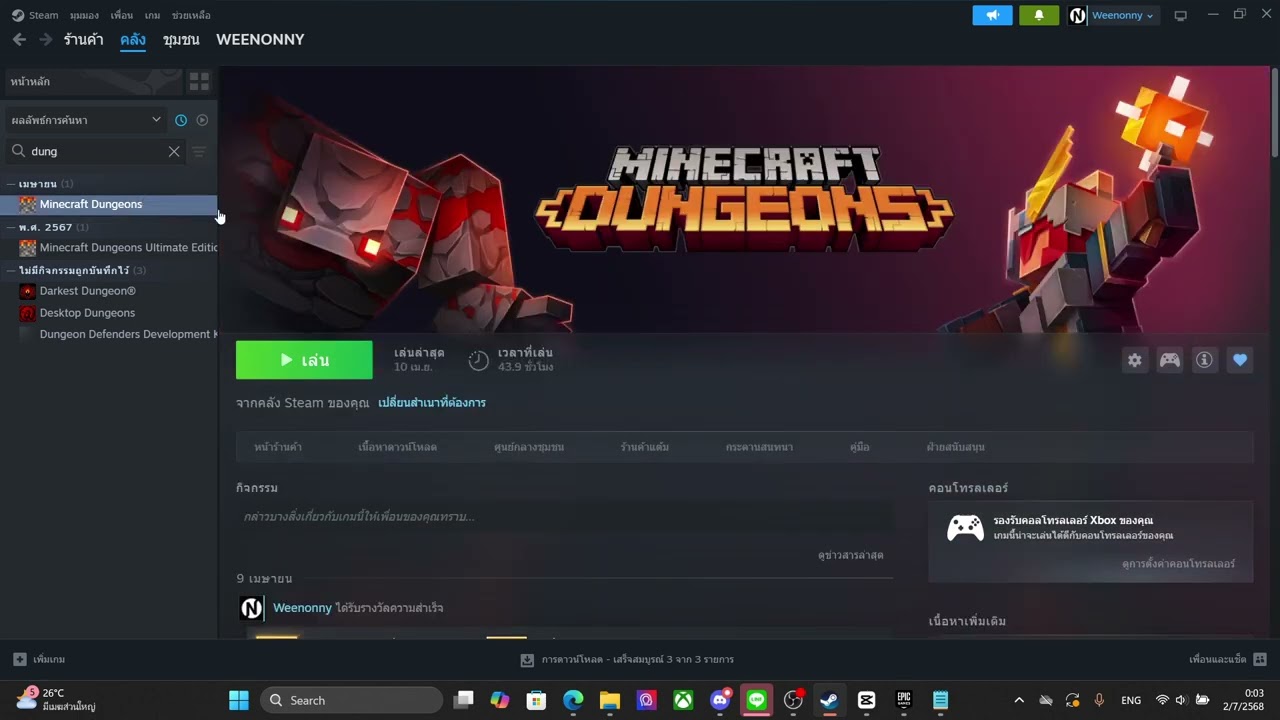The image size is (1280, 720).
Task: Click ดูข่าวสารล่าสุด latest news link
Action: pyautogui.click(x=850, y=555)
